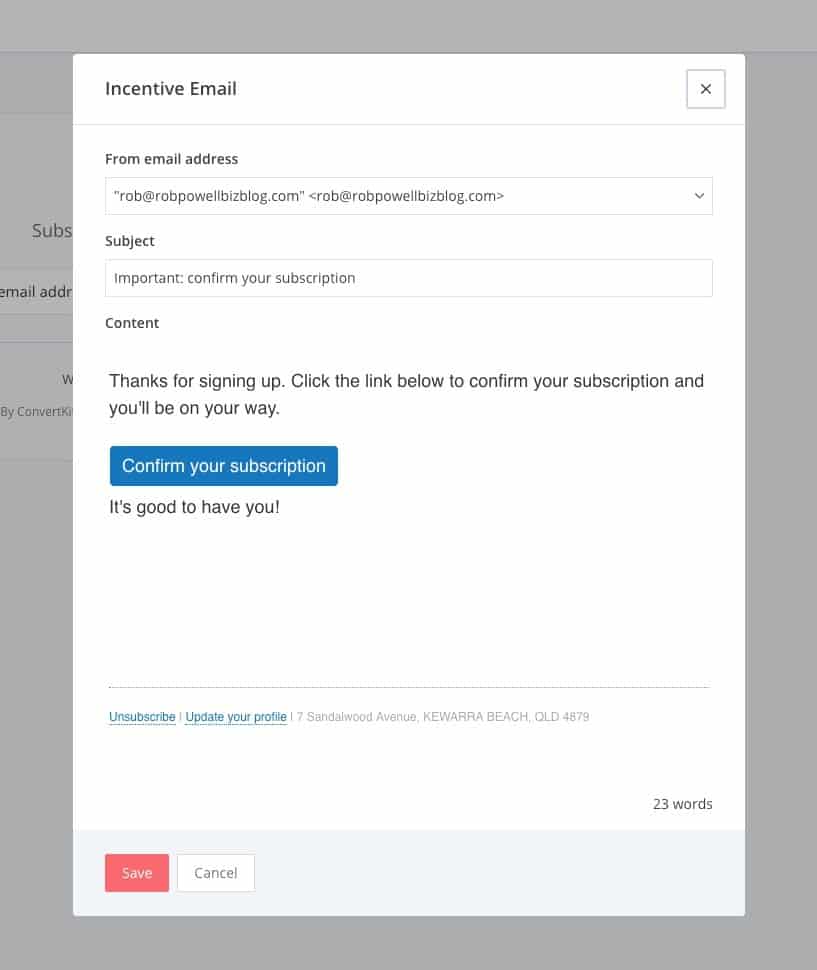Click the "Content" section label

click(x=132, y=323)
